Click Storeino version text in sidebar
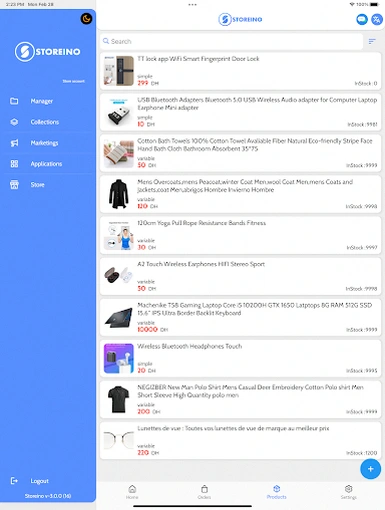385x510 pixels. [48, 496]
